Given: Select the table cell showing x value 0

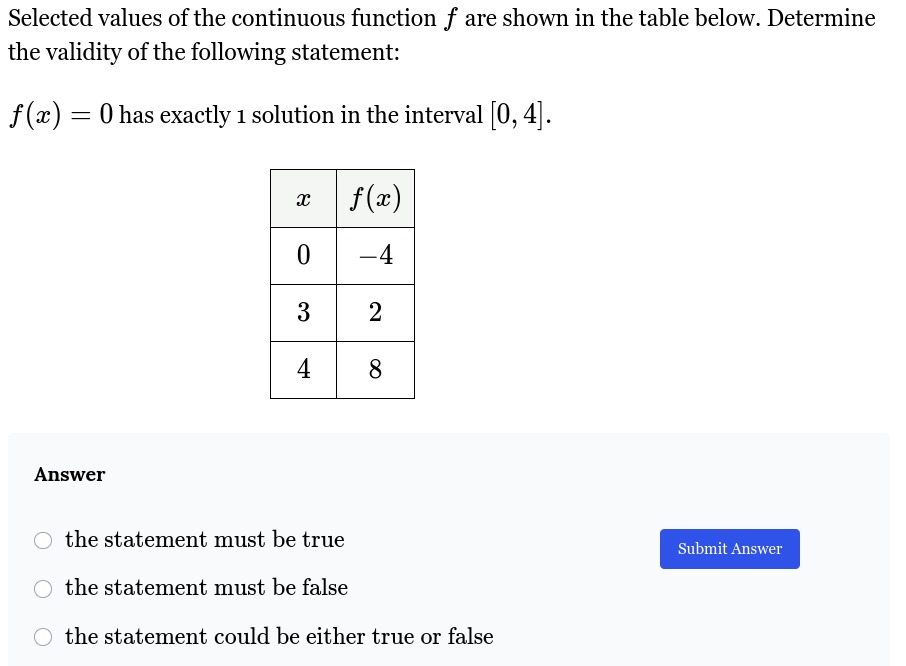Looking at the screenshot, I should [303, 255].
